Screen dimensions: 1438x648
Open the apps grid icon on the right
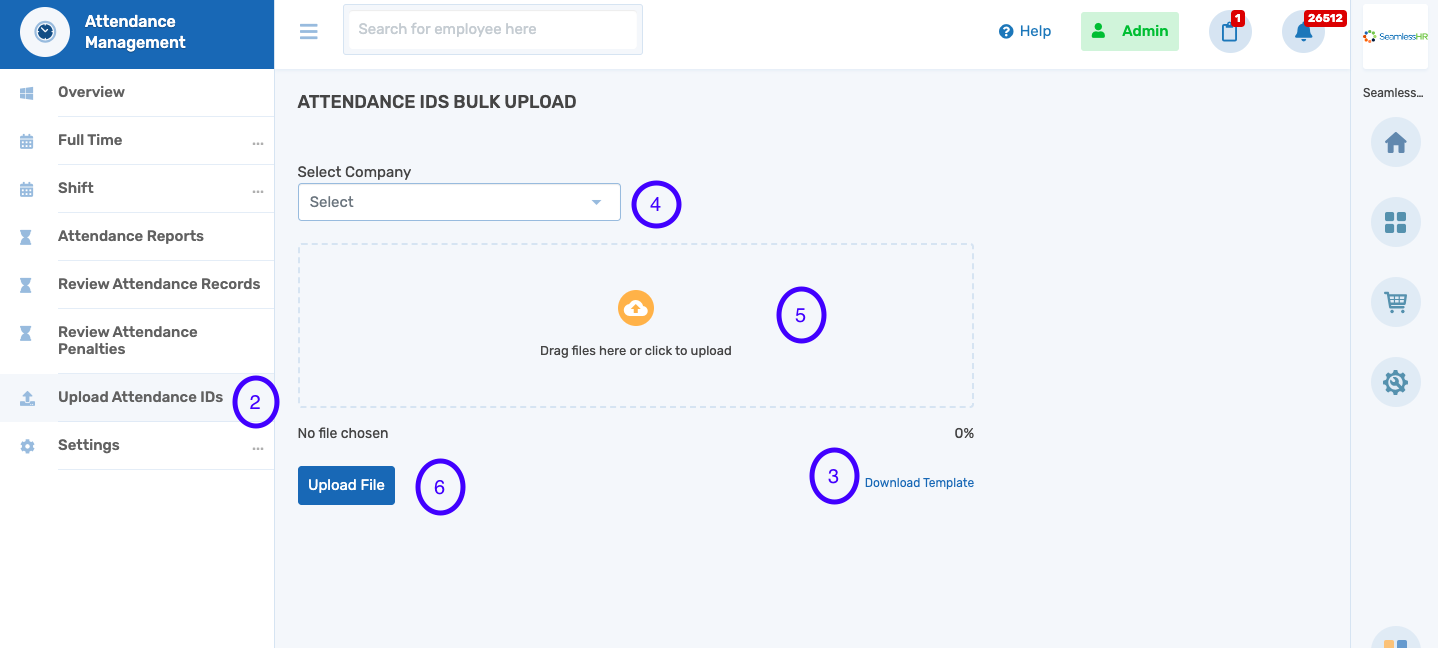point(1395,222)
